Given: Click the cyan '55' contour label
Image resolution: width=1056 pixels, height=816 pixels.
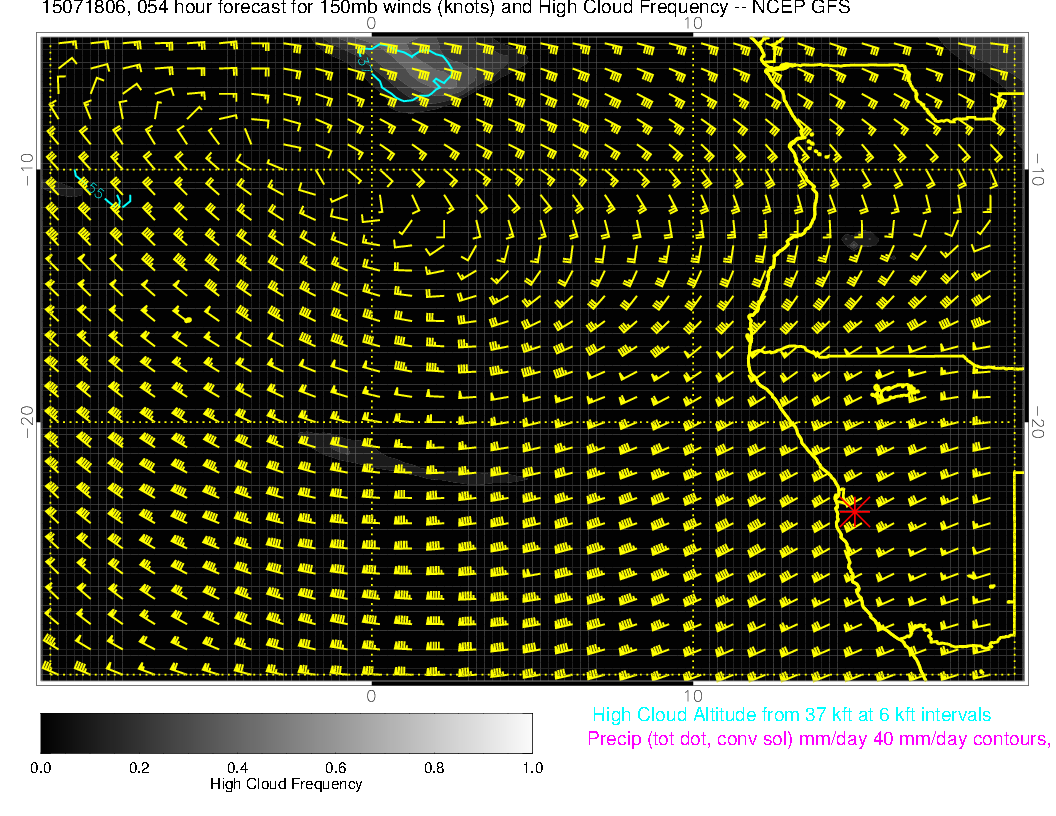Looking at the screenshot, I should (92, 187).
